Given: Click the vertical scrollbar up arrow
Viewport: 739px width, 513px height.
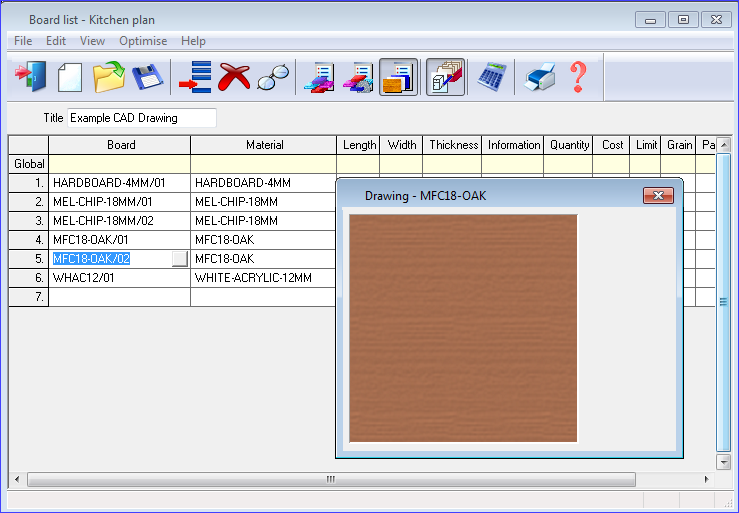Looking at the screenshot, I should (x=723, y=144).
